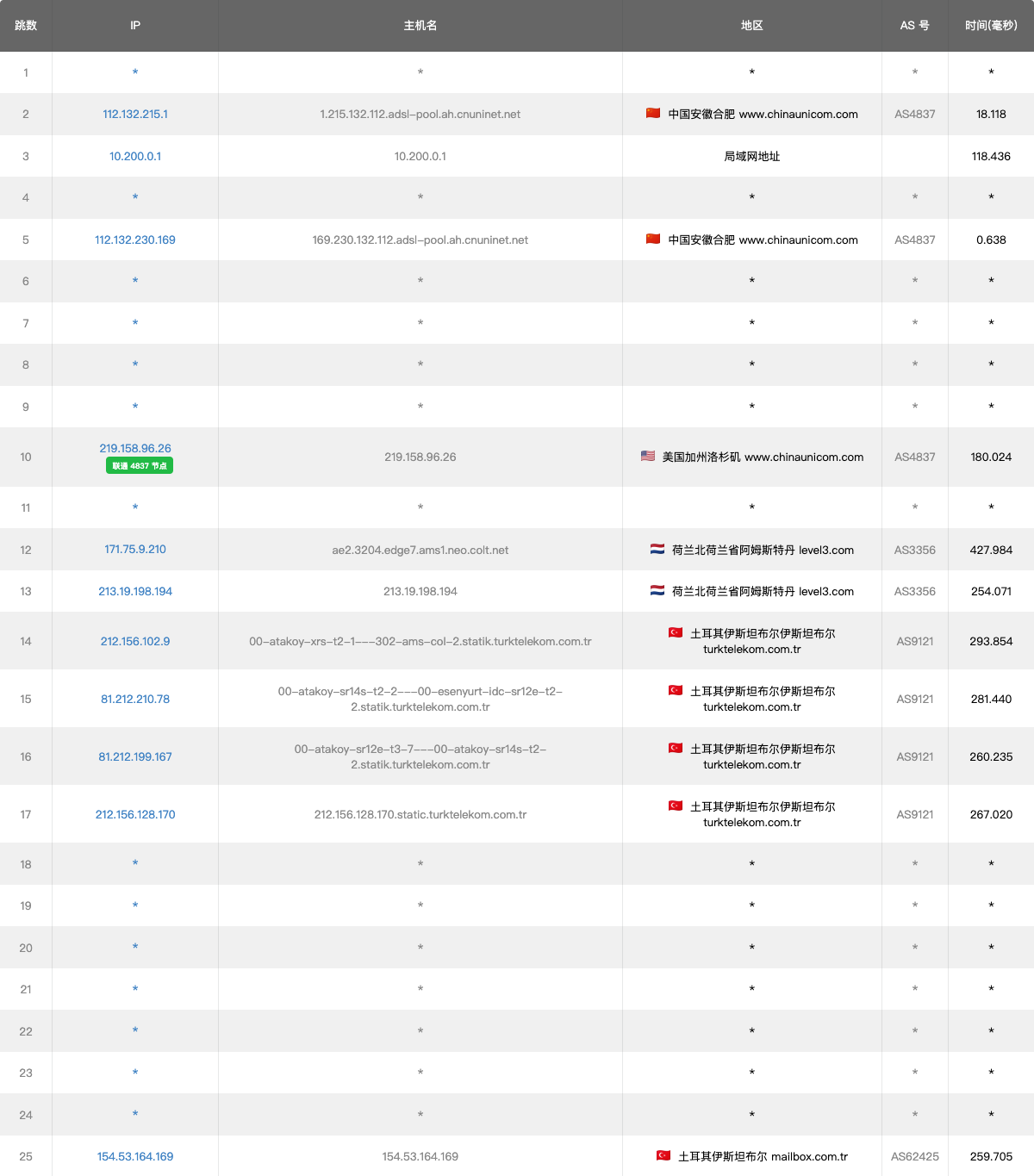This screenshot has height=1176, width=1034.
Task: Click time value 427.984
Action: tap(991, 550)
